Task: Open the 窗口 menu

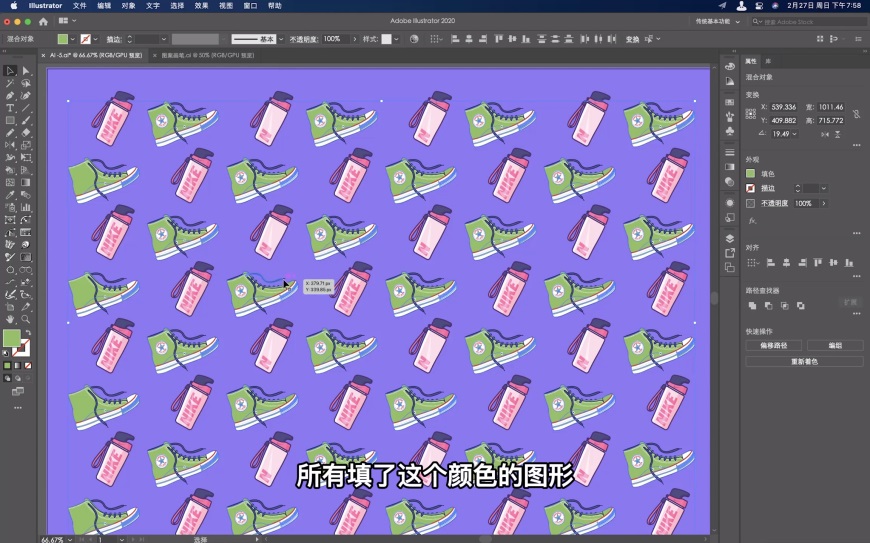Action: 250,6
